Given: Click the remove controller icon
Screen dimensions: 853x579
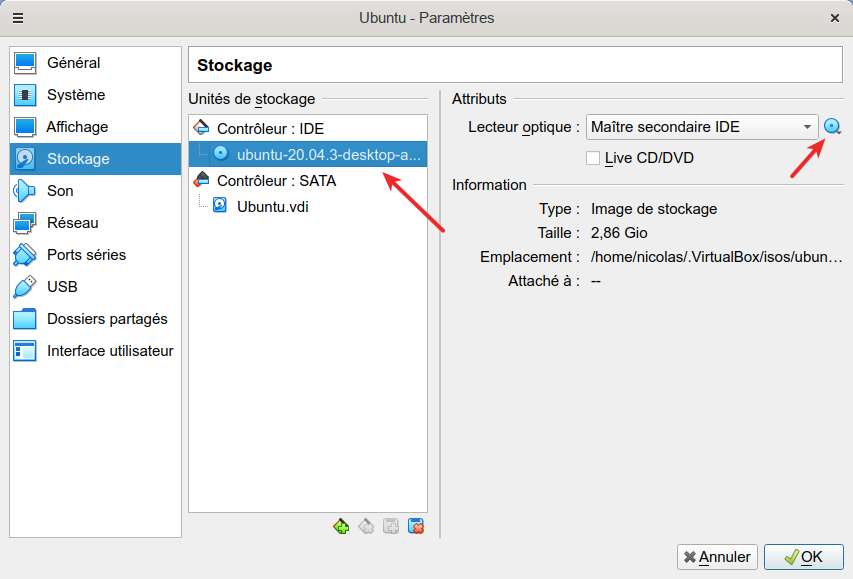Looking at the screenshot, I should point(366,527).
